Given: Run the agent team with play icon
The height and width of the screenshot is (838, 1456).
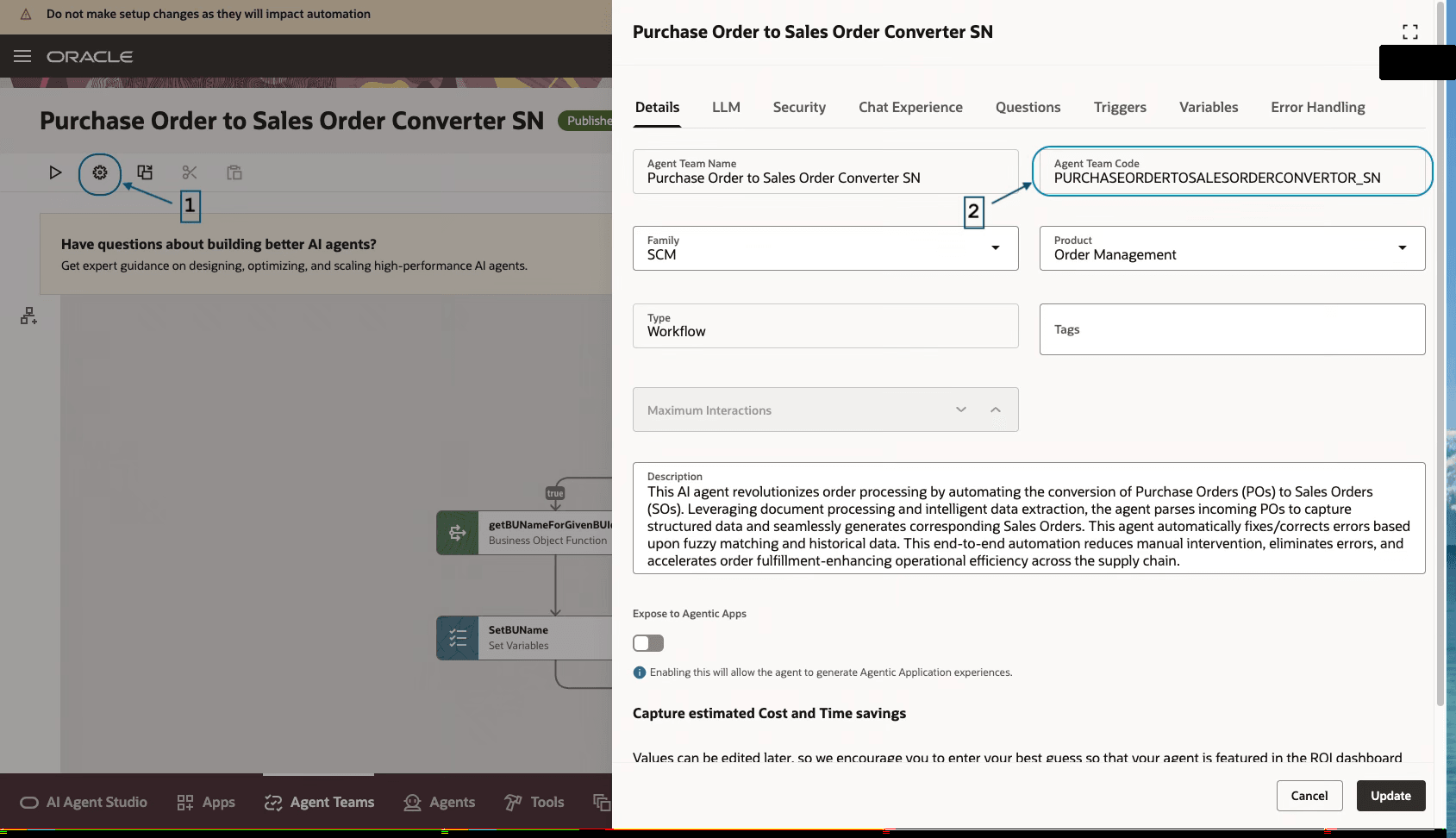Looking at the screenshot, I should coord(55,172).
